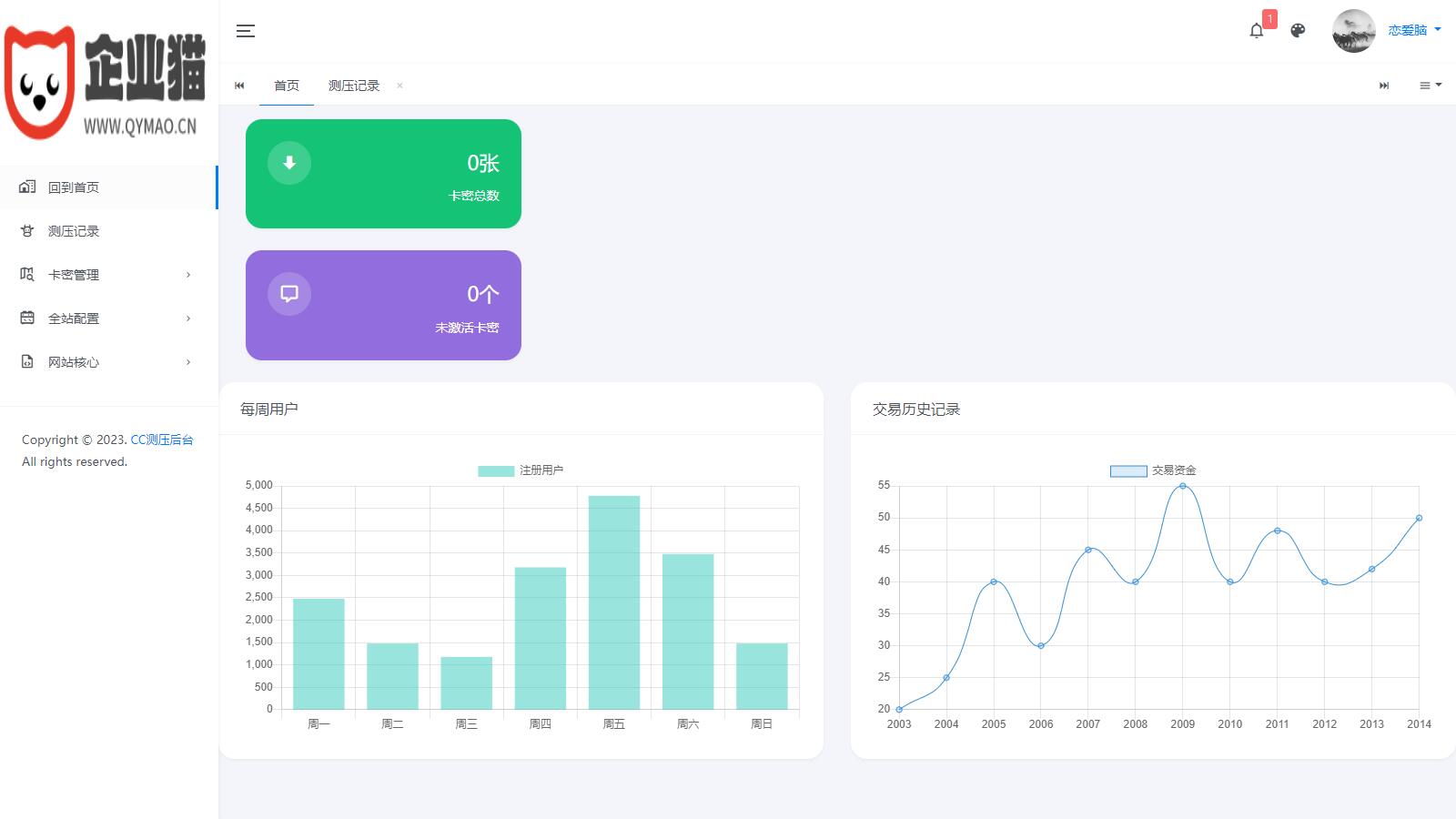Open the tab options dropdown menu

(1430, 86)
